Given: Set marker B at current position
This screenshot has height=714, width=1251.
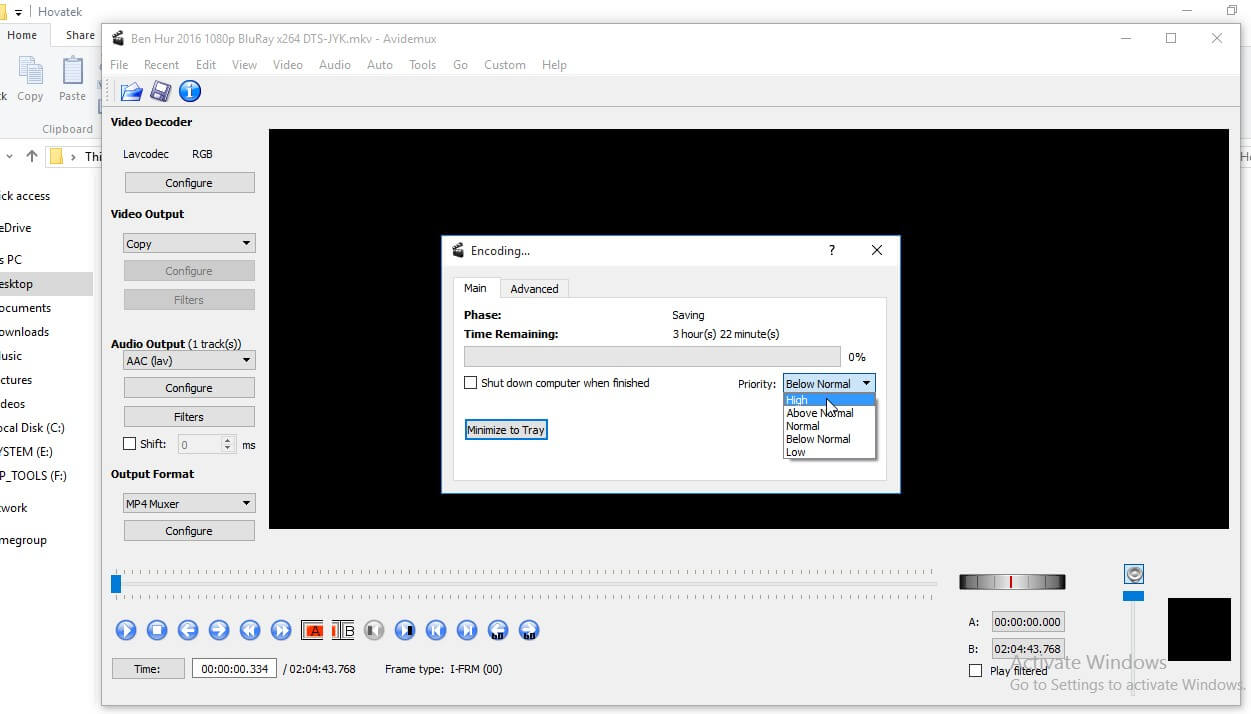Looking at the screenshot, I should pos(343,630).
